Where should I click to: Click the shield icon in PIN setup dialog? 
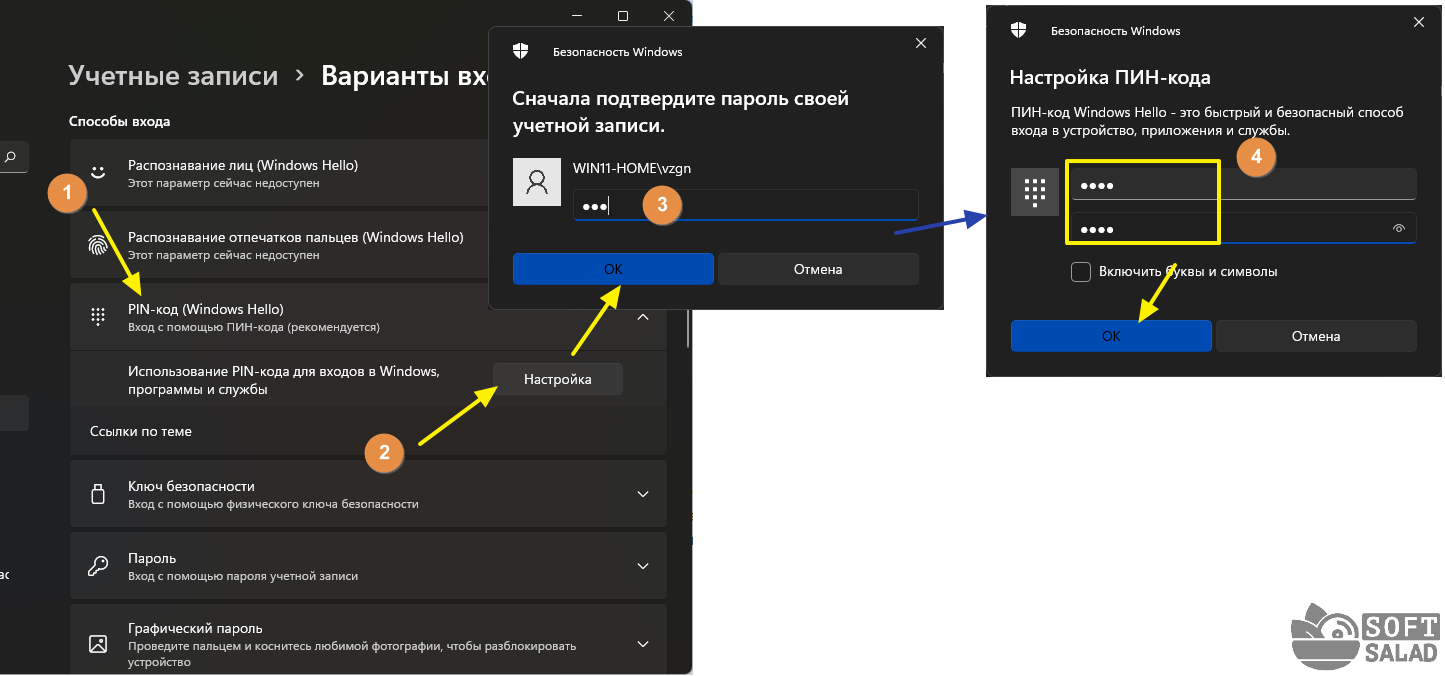point(1018,30)
